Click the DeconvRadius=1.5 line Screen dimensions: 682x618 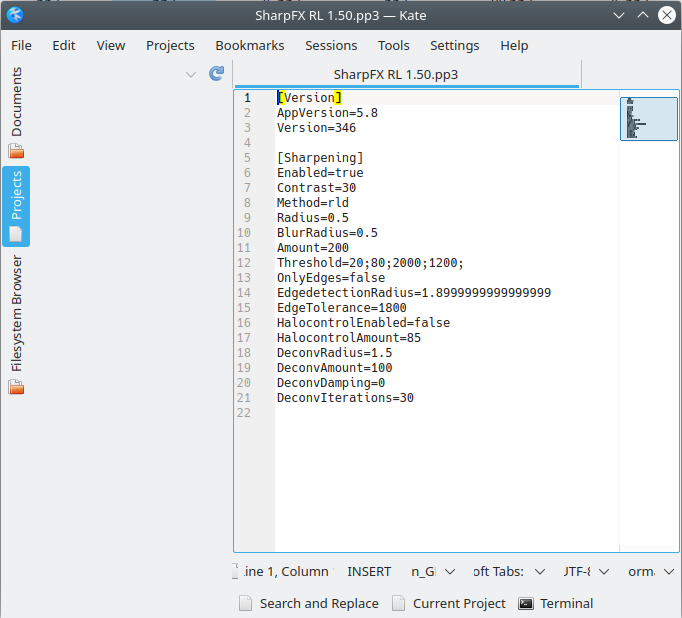point(334,353)
